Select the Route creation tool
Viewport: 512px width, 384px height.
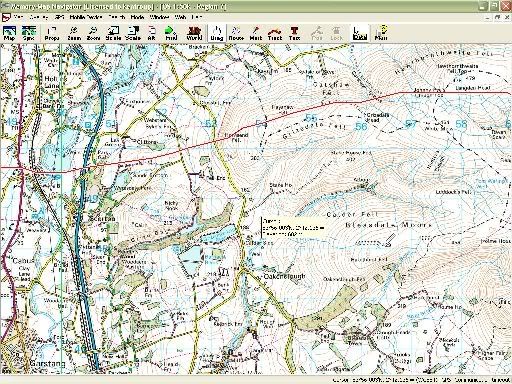click(x=236, y=33)
